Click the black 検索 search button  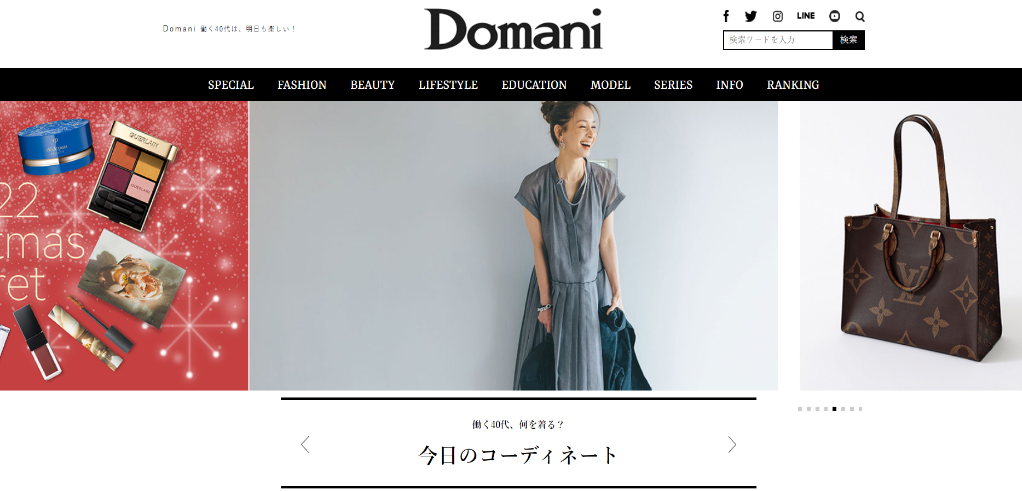(849, 40)
